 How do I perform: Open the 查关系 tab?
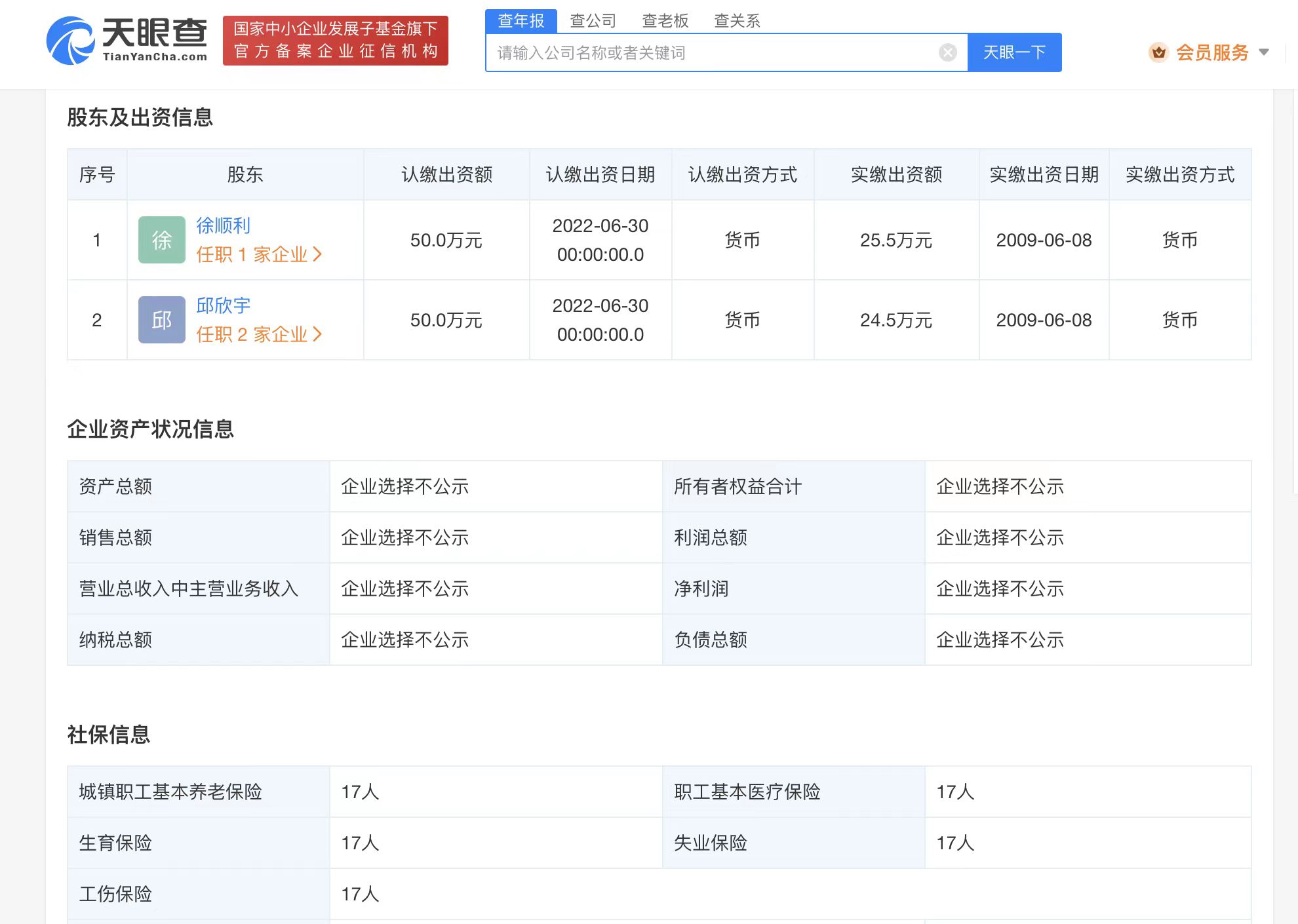click(x=737, y=21)
